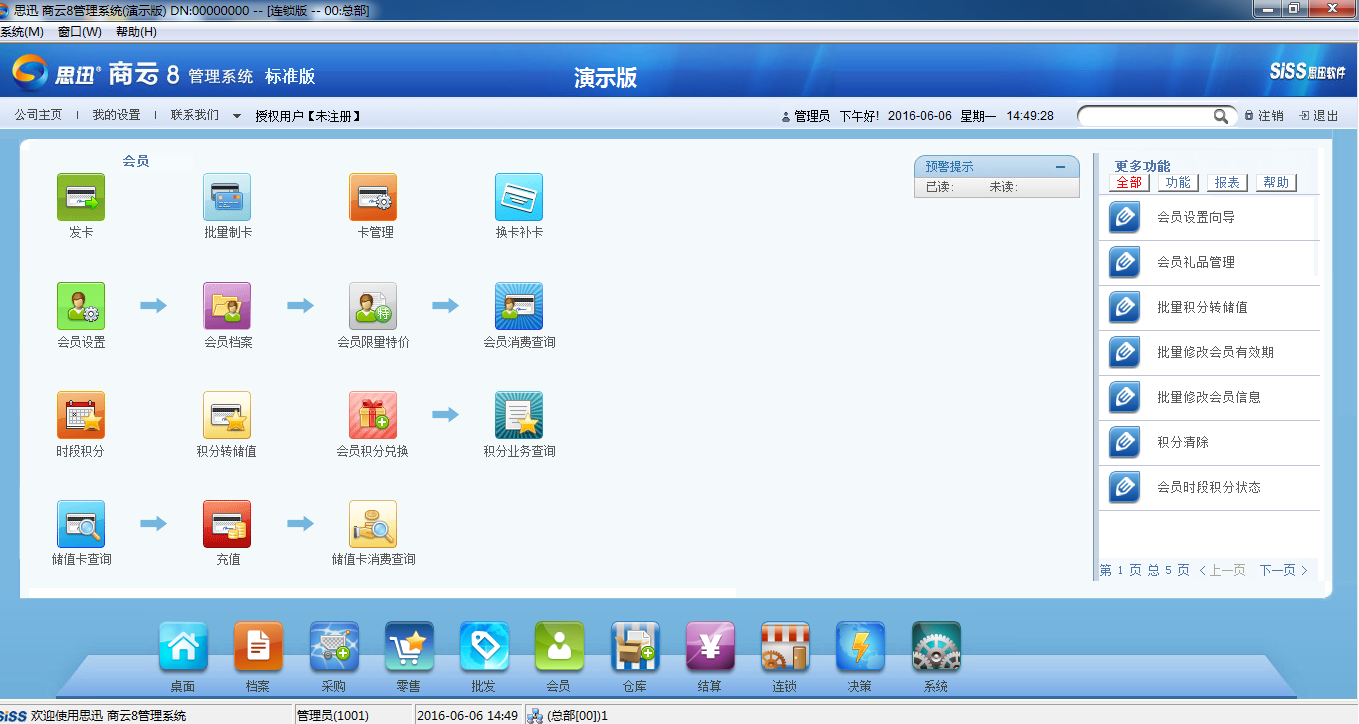Open 会员档案 member archive
The width and height of the screenshot is (1359, 724).
click(x=227, y=306)
